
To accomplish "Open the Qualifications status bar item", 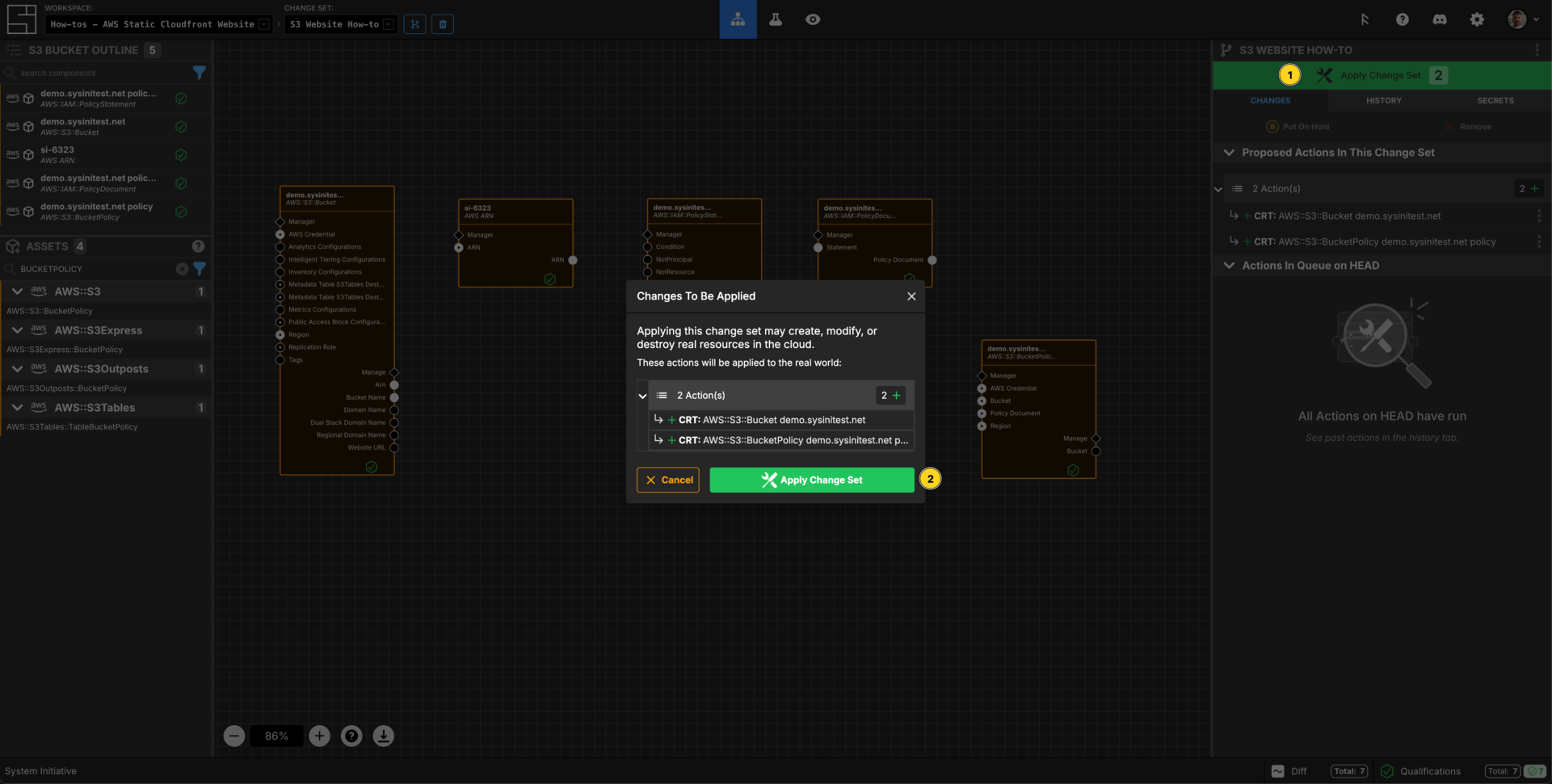I will point(1463,771).
